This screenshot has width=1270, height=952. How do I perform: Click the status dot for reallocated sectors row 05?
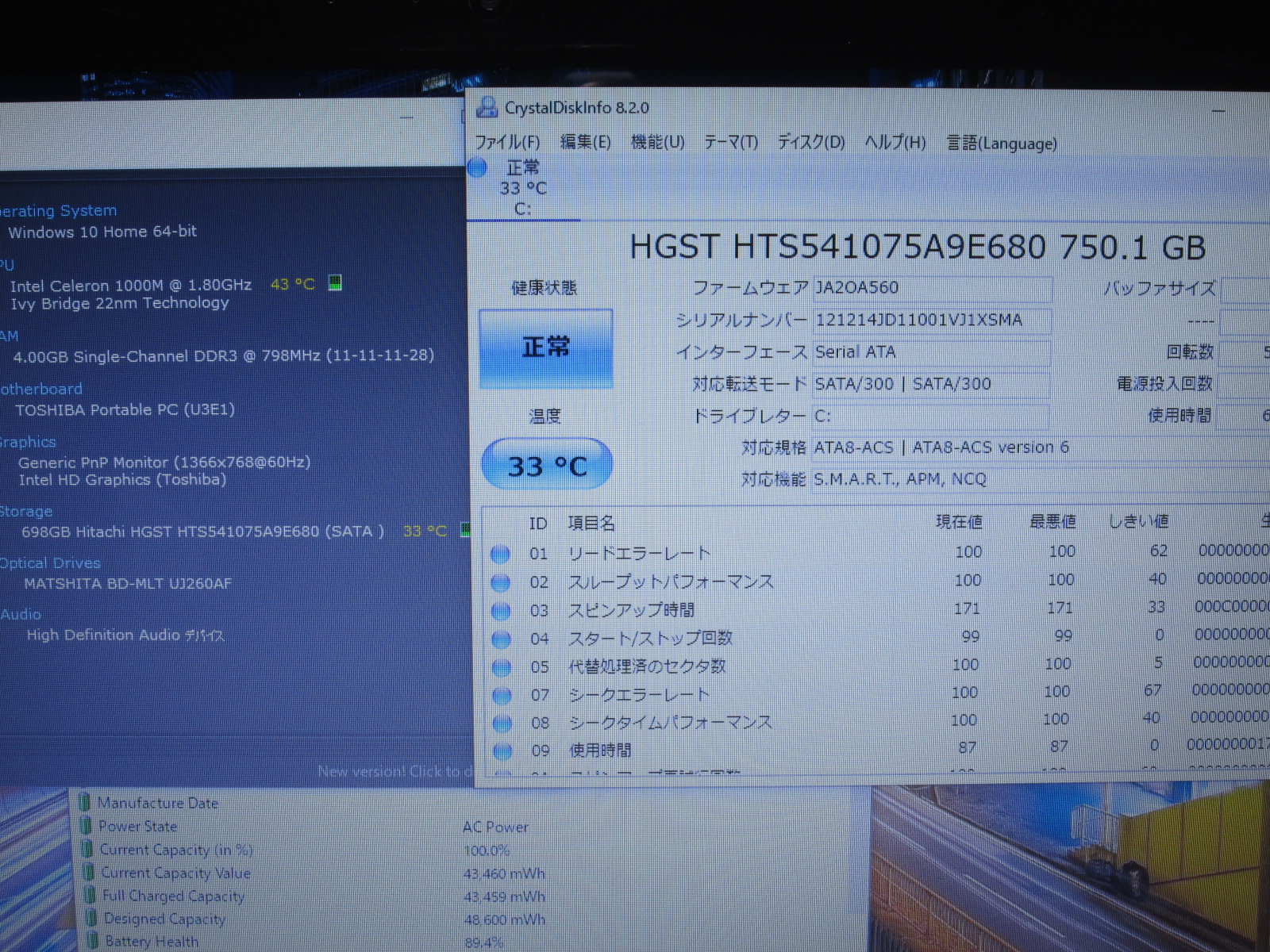(502, 667)
